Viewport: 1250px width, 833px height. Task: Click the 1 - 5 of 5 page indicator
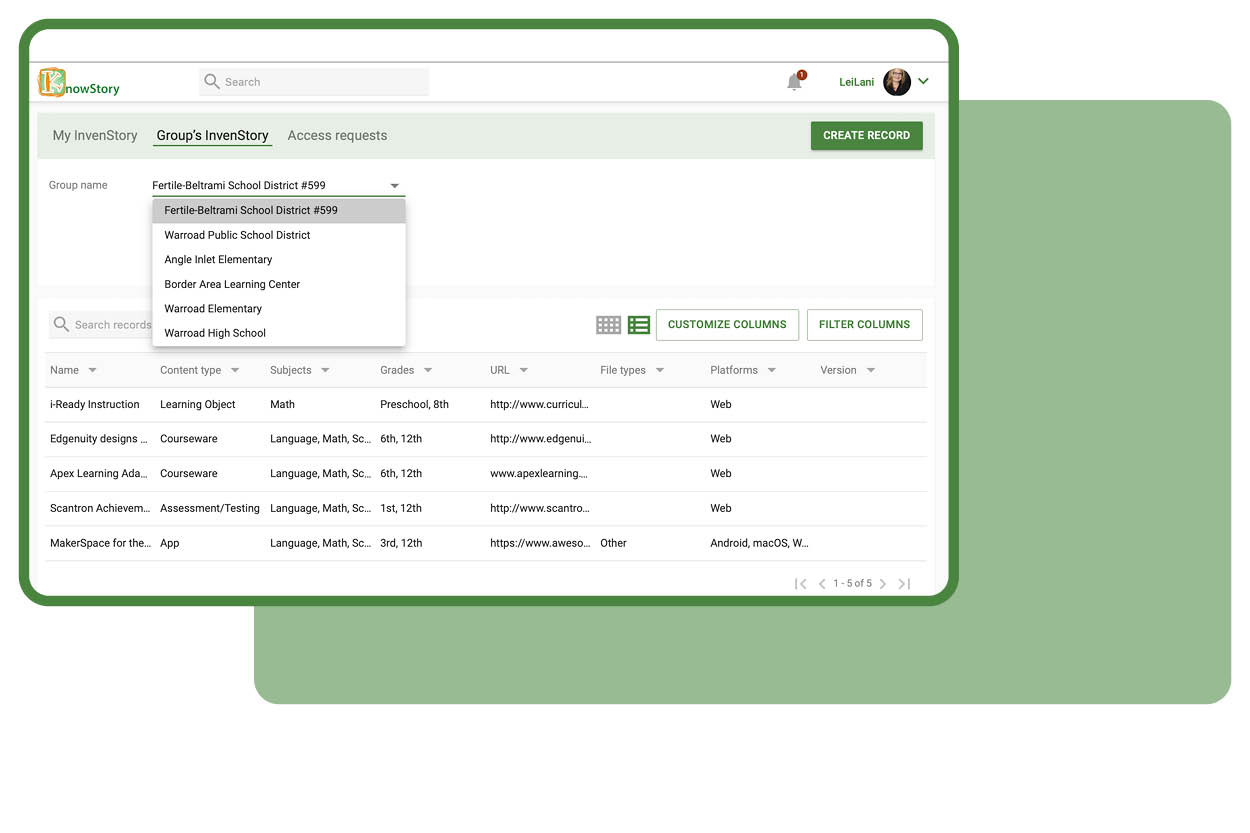pyautogui.click(x=852, y=584)
